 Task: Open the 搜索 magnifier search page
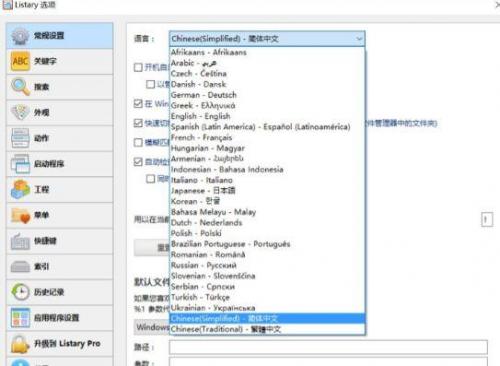tap(60, 87)
